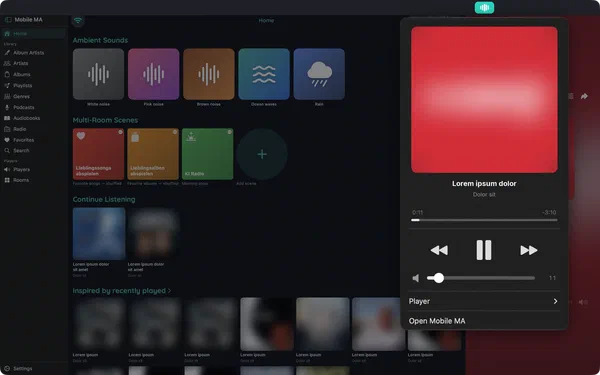
Task: Open first blue Continue Listening cover
Action: 99,234
